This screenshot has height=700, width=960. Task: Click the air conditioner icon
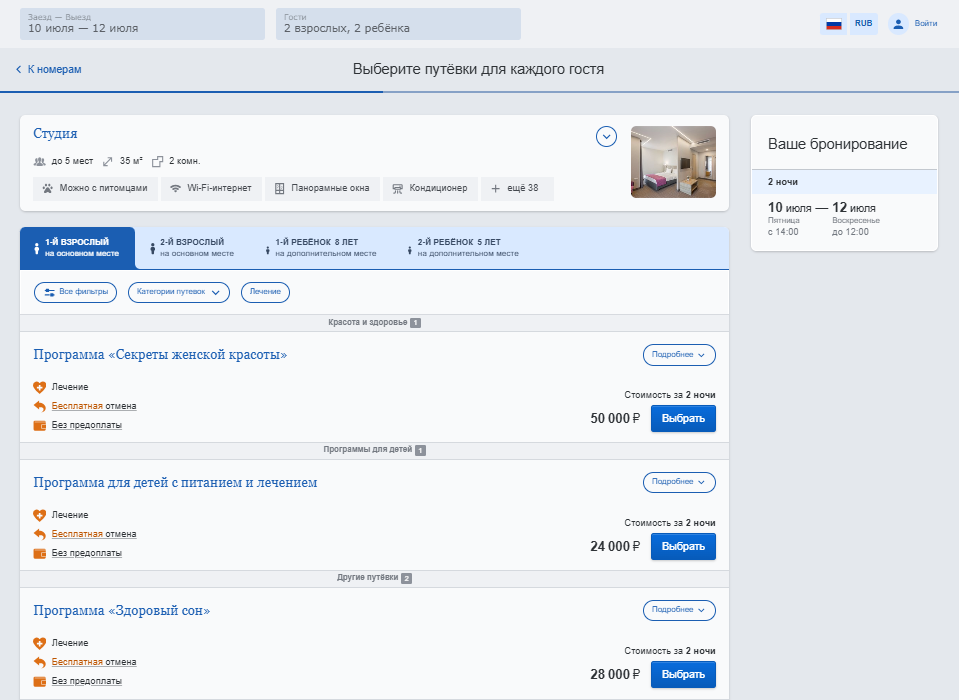[x=397, y=189]
